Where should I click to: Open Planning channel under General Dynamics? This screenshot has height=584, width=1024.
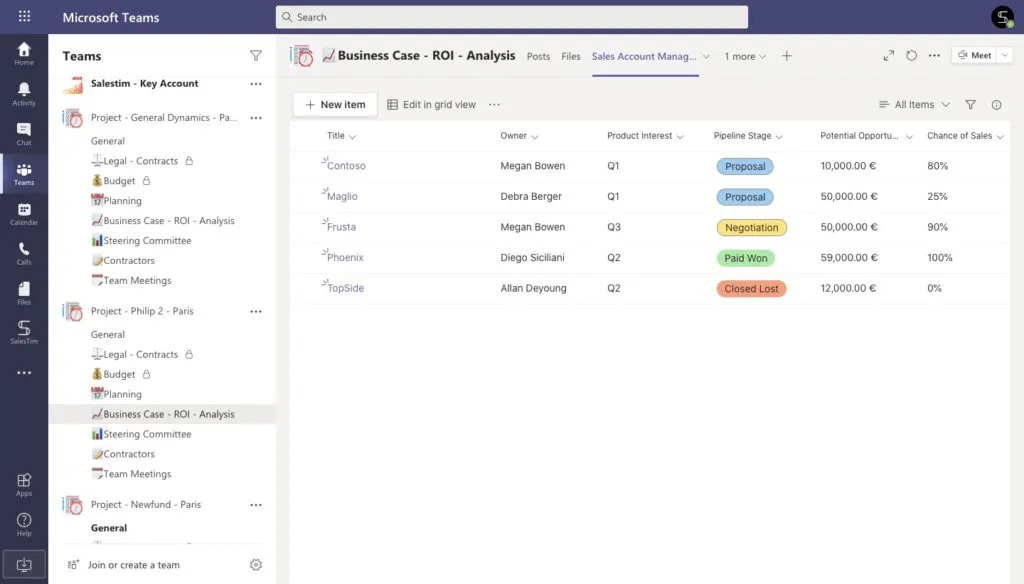122,201
